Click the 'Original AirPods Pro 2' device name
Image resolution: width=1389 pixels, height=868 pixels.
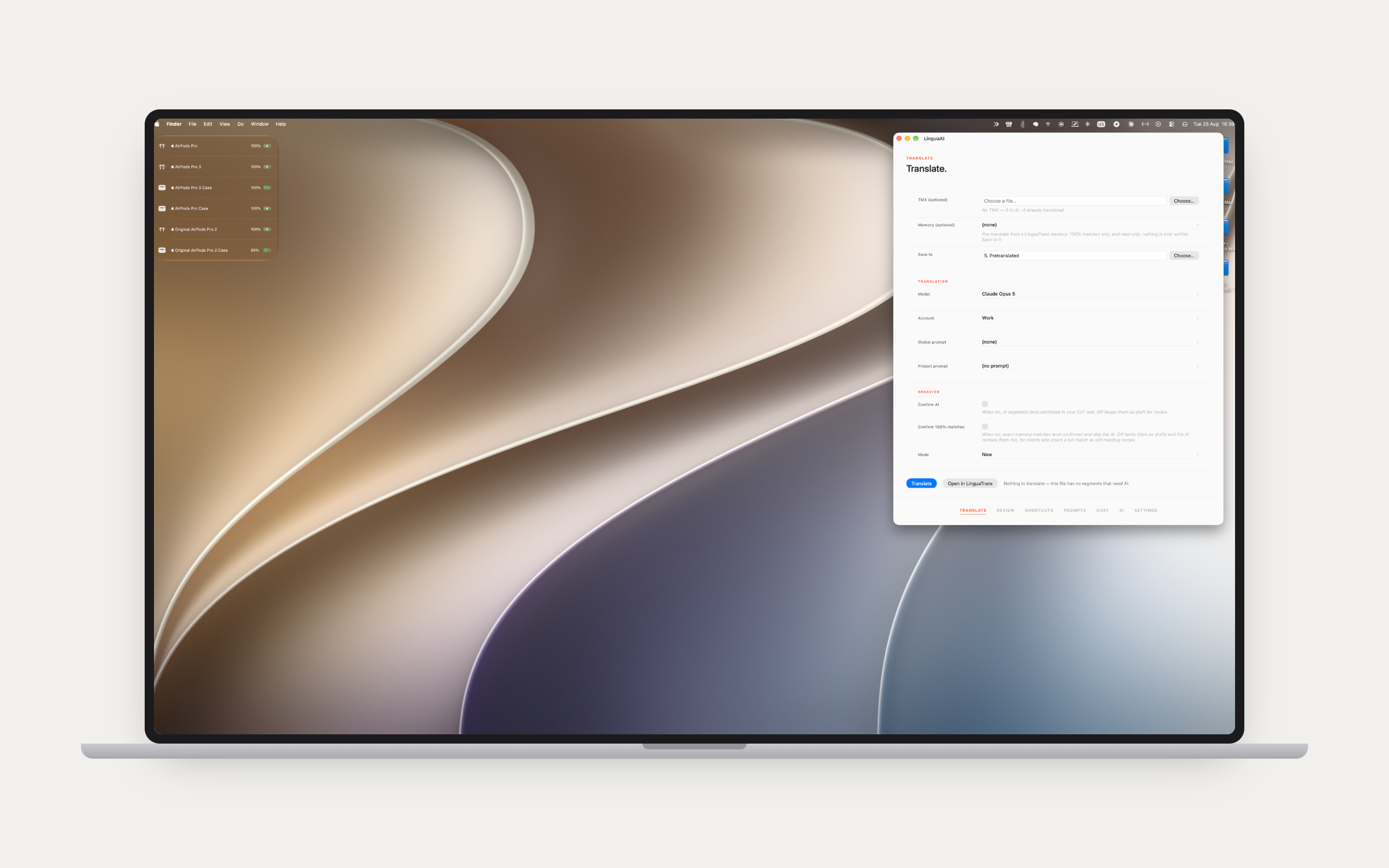coord(196,229)
